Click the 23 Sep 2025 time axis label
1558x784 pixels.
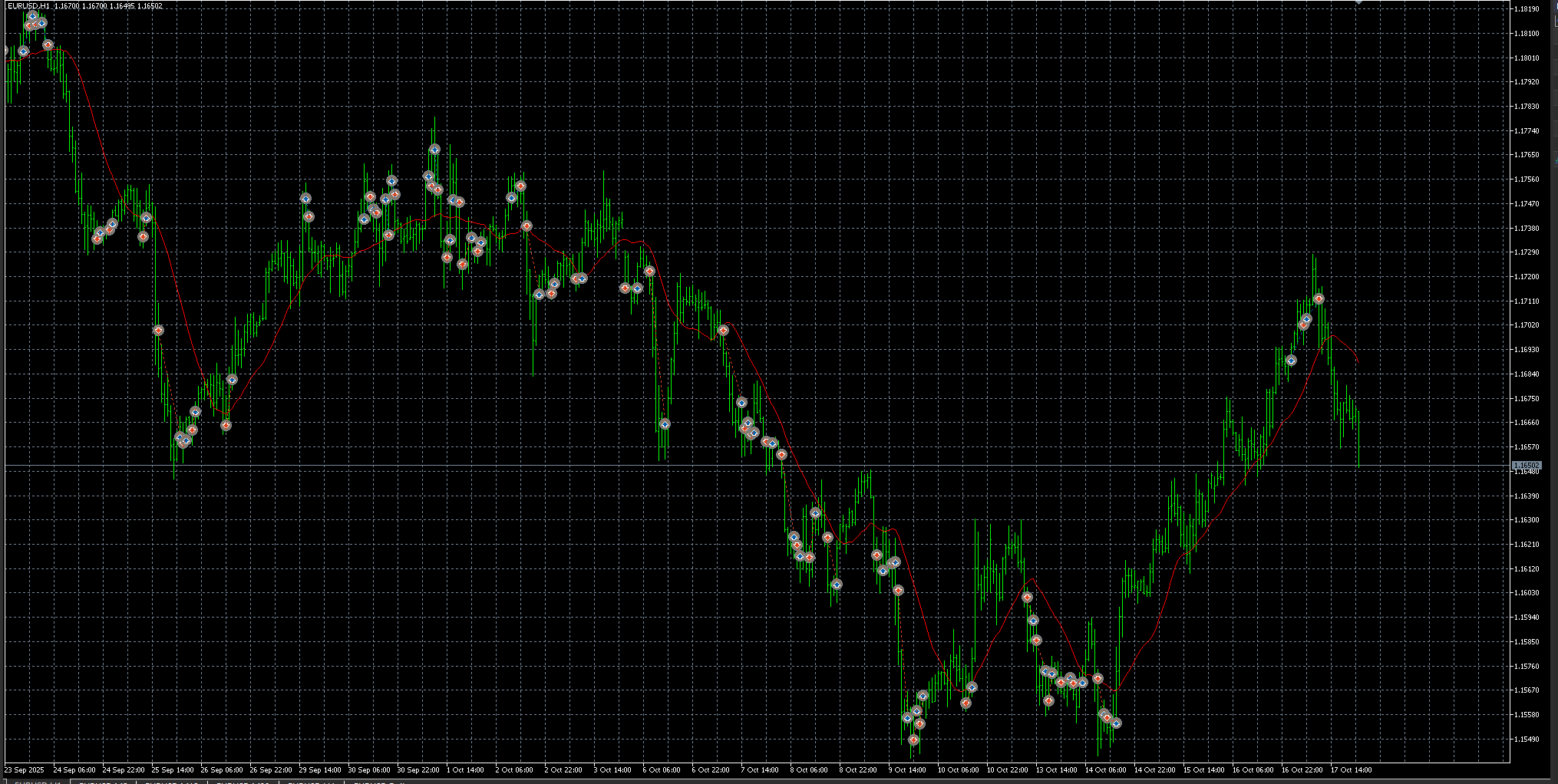point(25,769)
